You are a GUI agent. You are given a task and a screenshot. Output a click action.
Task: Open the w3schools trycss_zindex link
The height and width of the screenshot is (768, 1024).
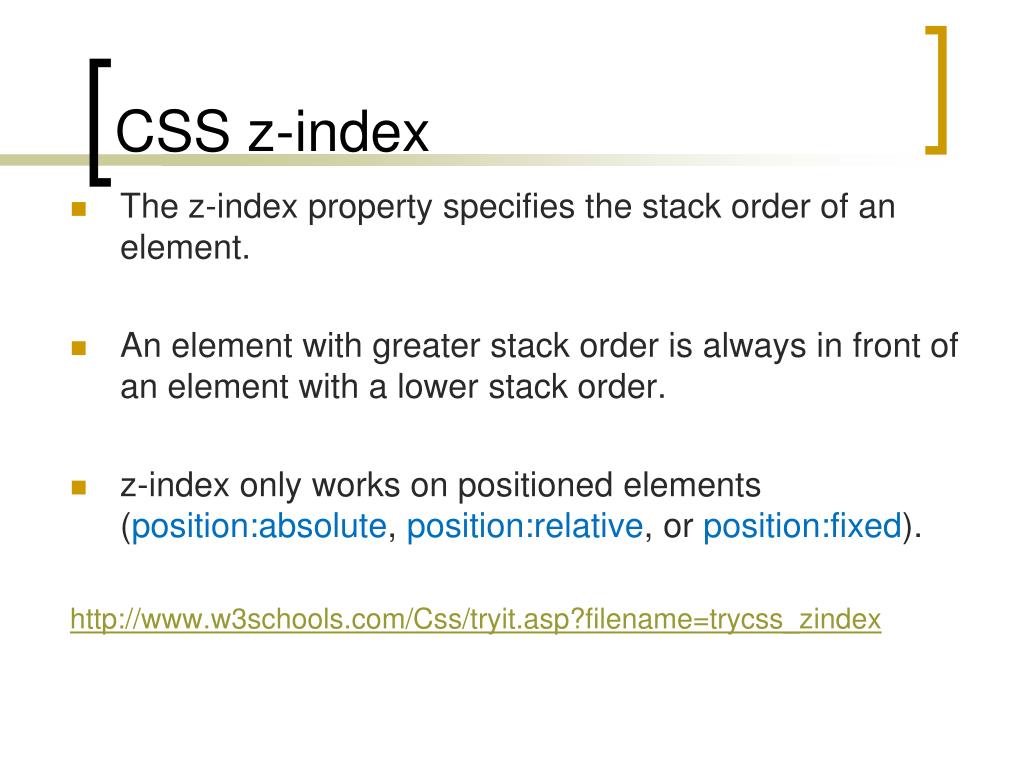[x=475, y=619]
